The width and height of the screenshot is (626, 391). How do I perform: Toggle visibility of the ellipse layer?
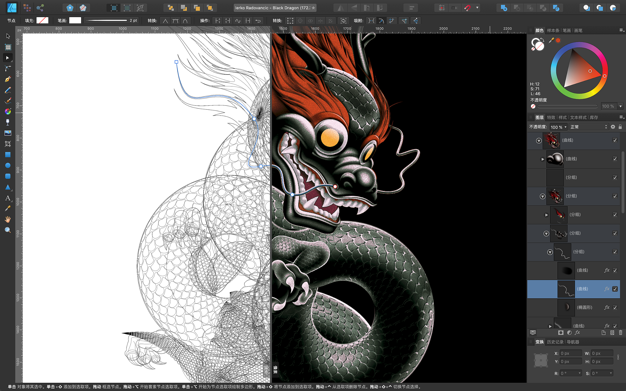click(615, 307)
